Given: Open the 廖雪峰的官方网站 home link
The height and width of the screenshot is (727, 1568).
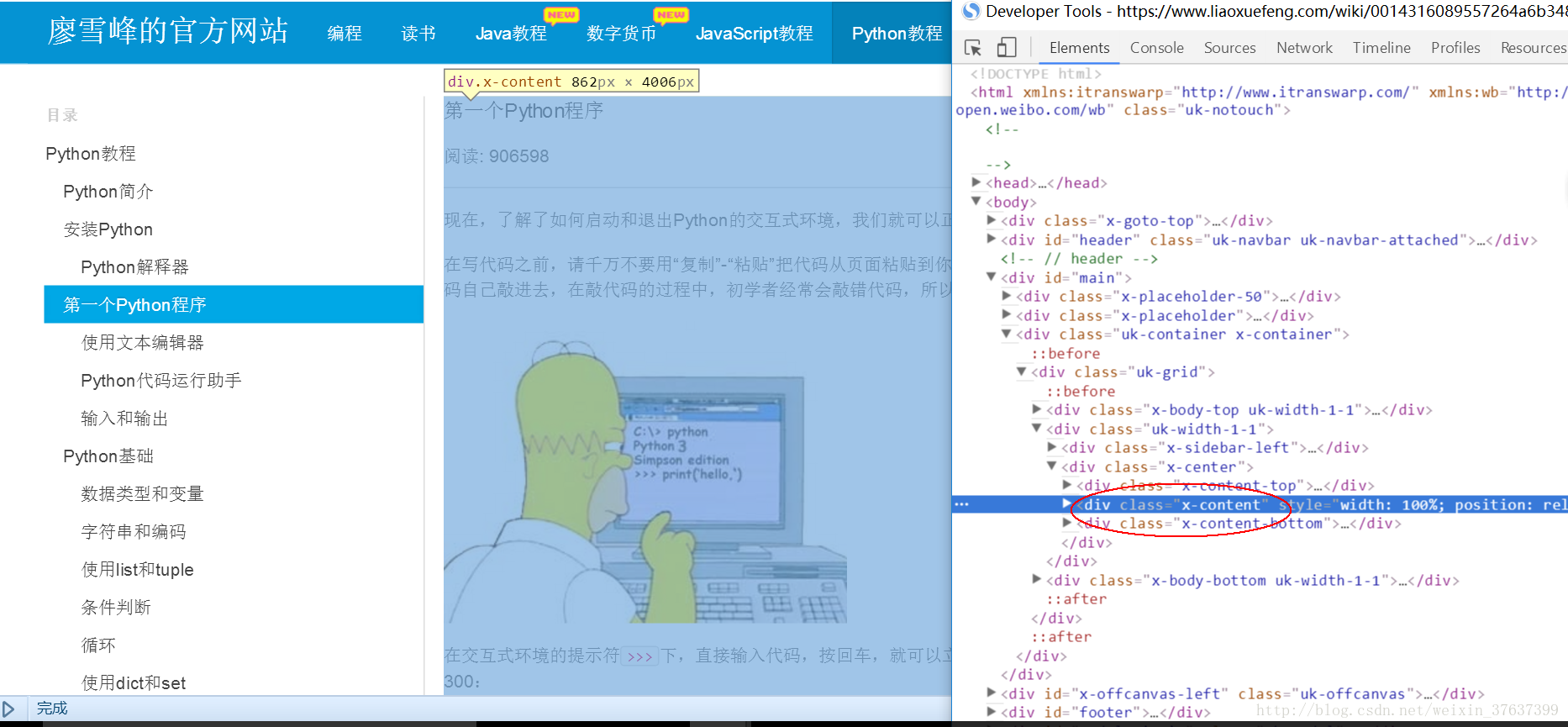Looking at the screenshot, I should (x=168, y=31).
